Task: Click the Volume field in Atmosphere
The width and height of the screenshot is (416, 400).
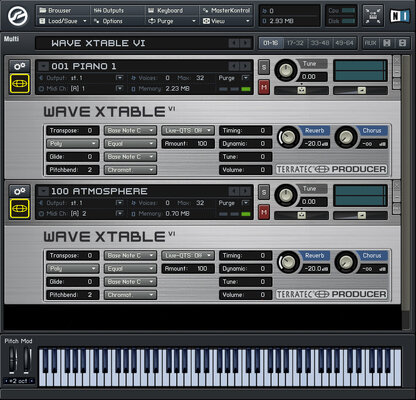Action: click(245, 295)
